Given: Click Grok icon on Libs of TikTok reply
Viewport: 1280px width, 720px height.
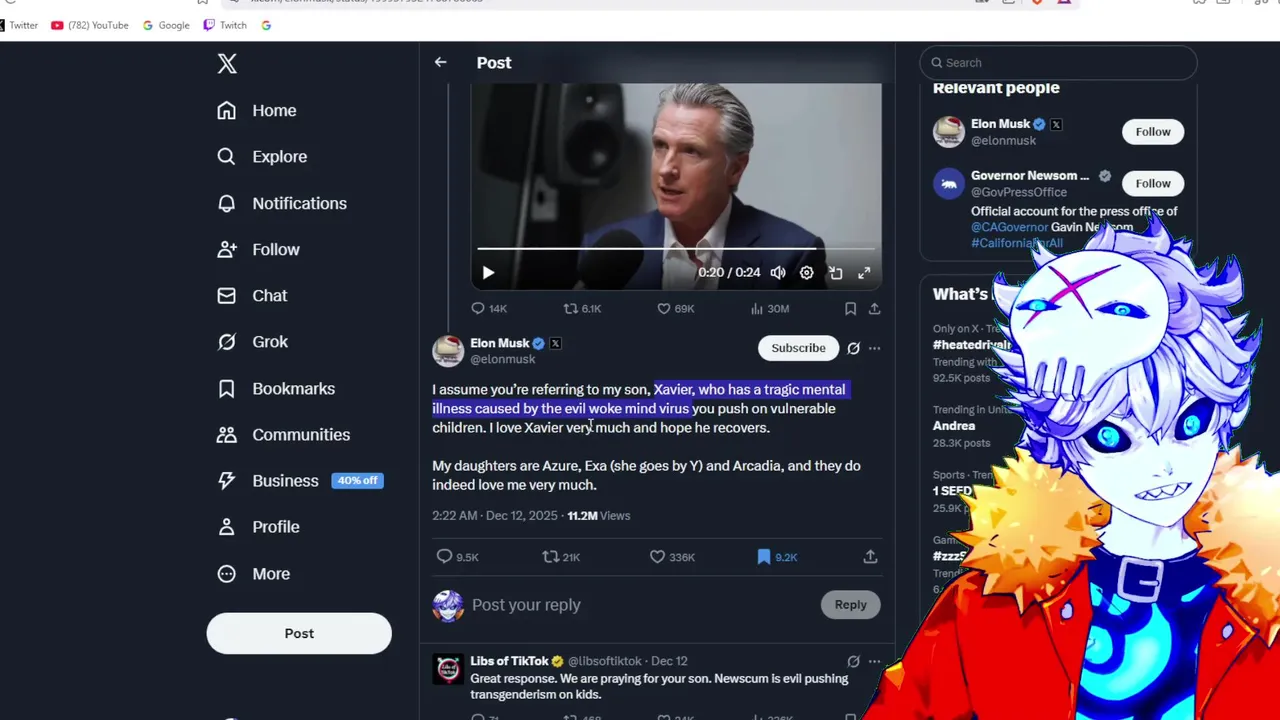Looking at the screenshot, I should tap(853, 661).
